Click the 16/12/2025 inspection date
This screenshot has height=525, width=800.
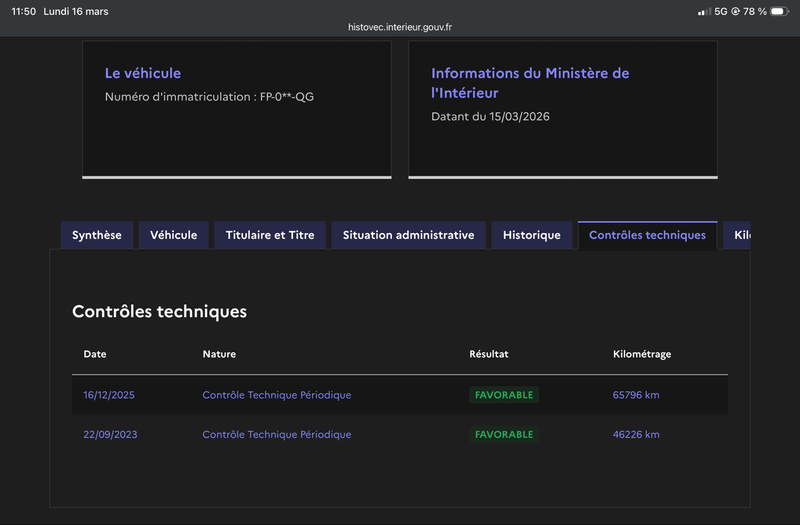click(x=109, y=395)
